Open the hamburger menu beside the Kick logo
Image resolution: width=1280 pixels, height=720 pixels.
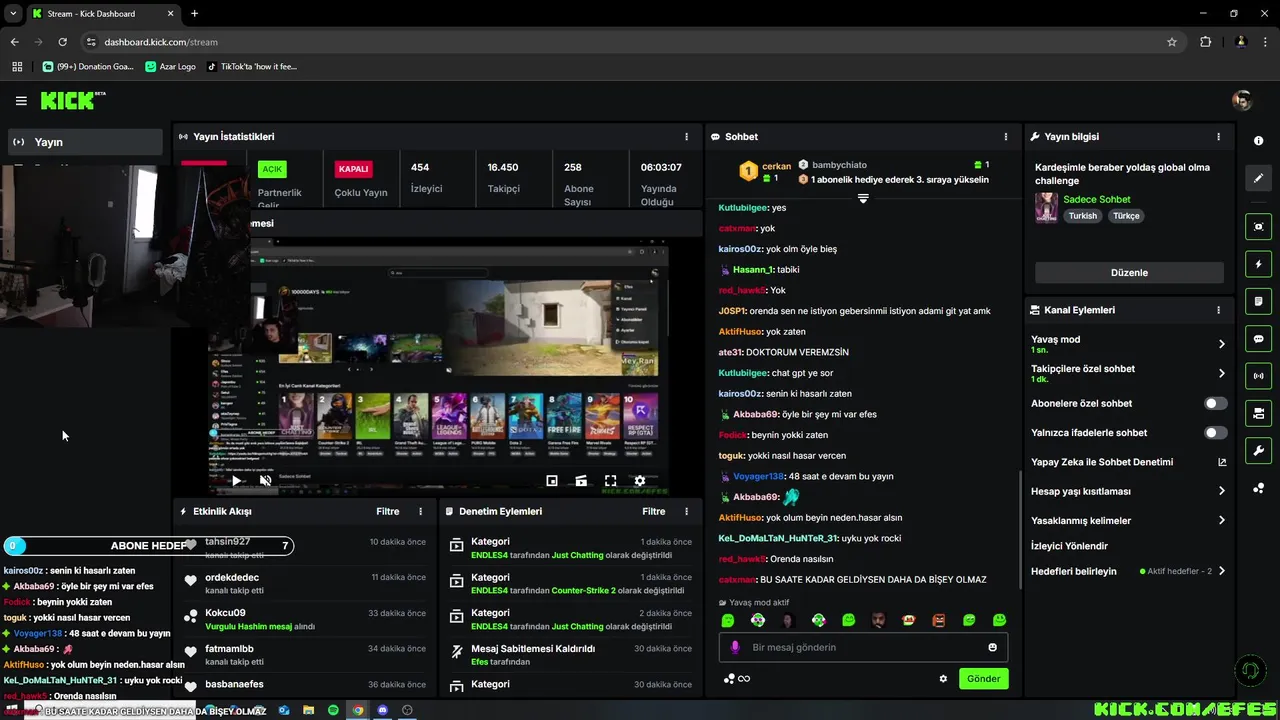21,101
